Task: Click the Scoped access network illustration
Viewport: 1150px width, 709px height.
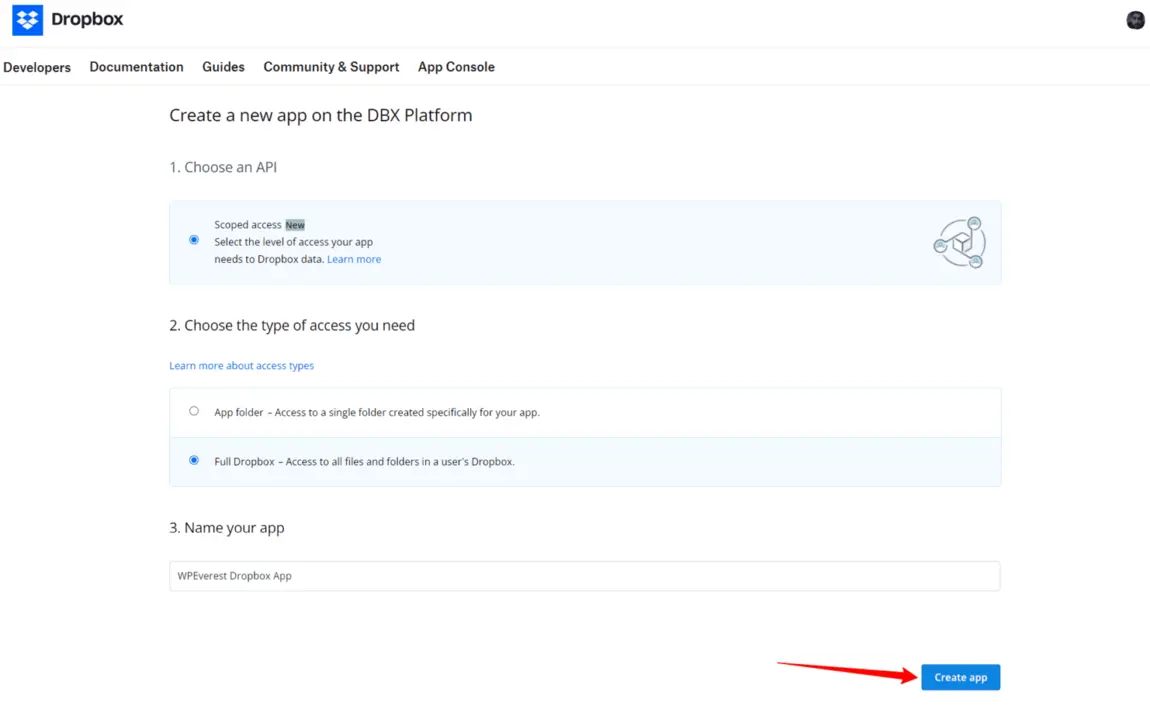Action: coord(959,243)
